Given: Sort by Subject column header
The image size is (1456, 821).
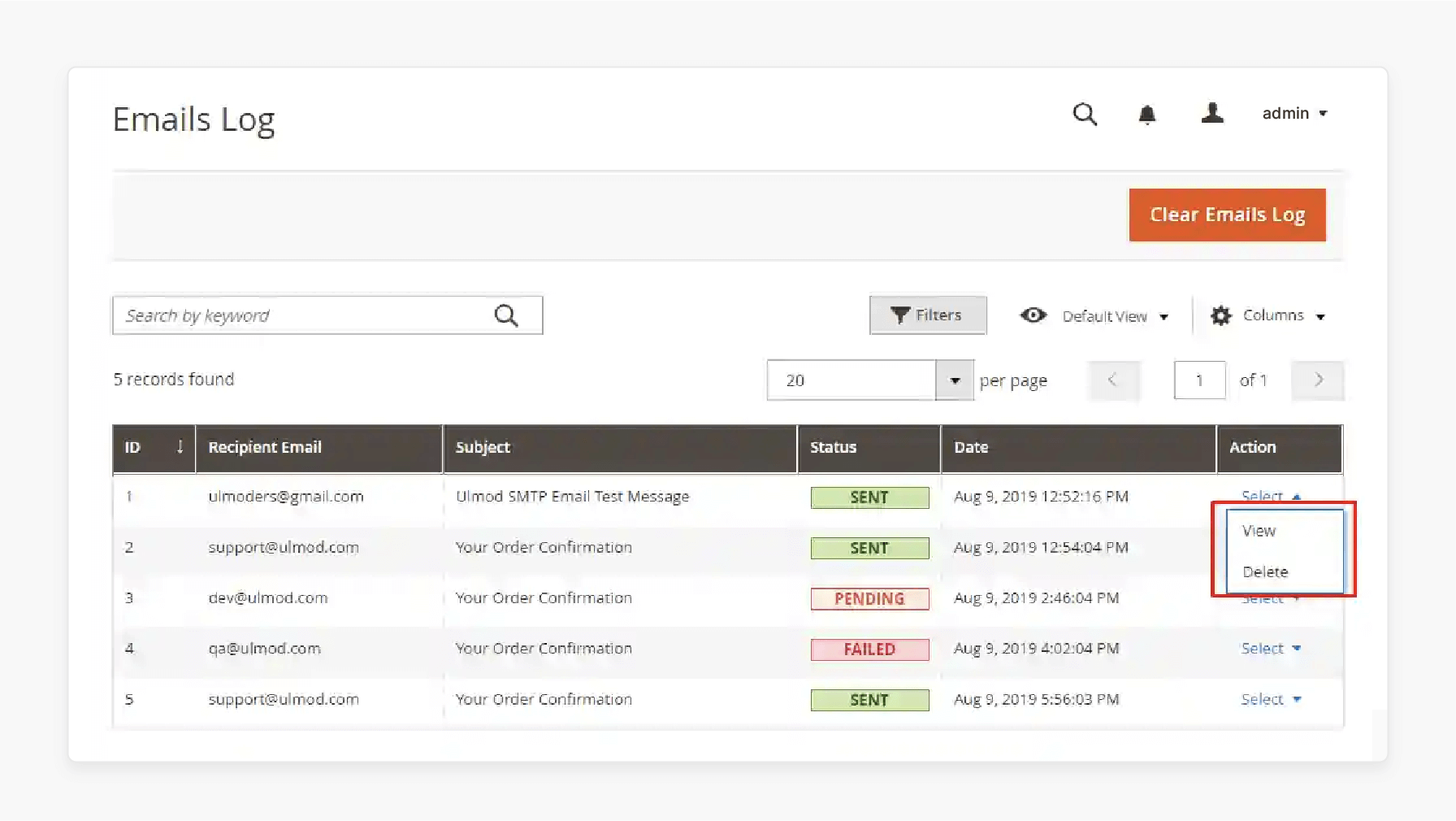Looking at the screenshot, I should point(620,448).
